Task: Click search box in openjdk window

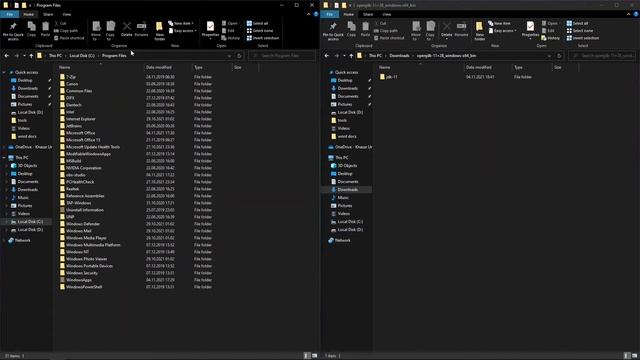Action: tap(602, 56)
